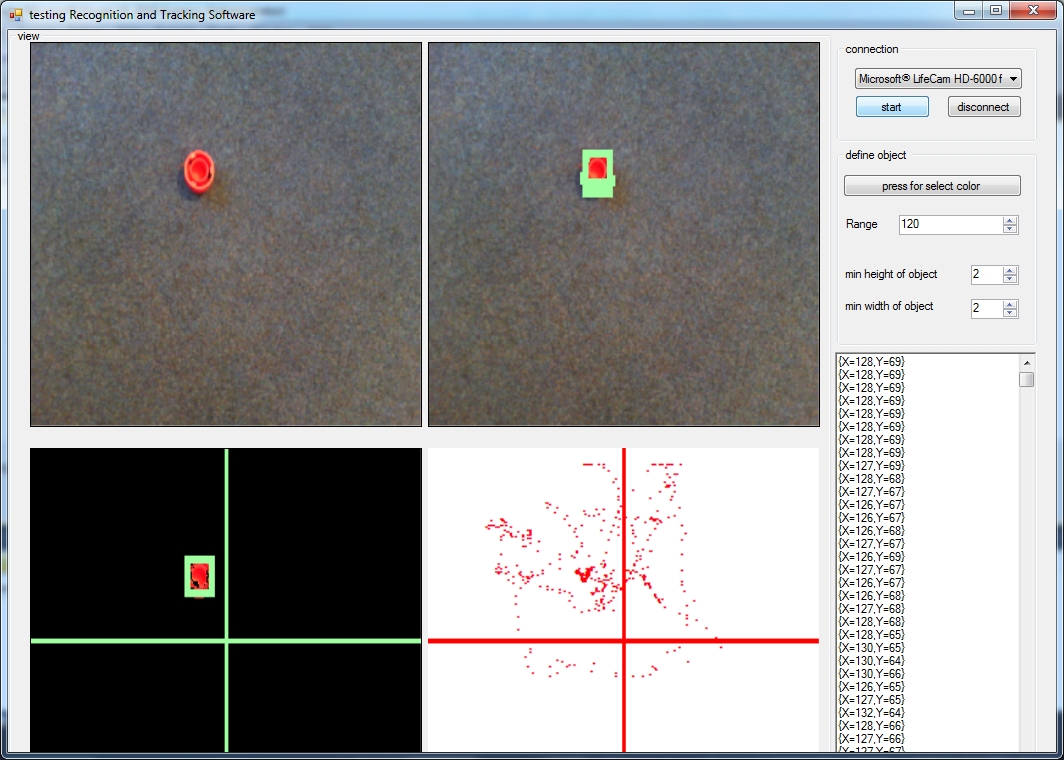The width and height of the screenshot is (1064, 760).
Task: Click into the Range value field
Action: [x=951, y=225]
